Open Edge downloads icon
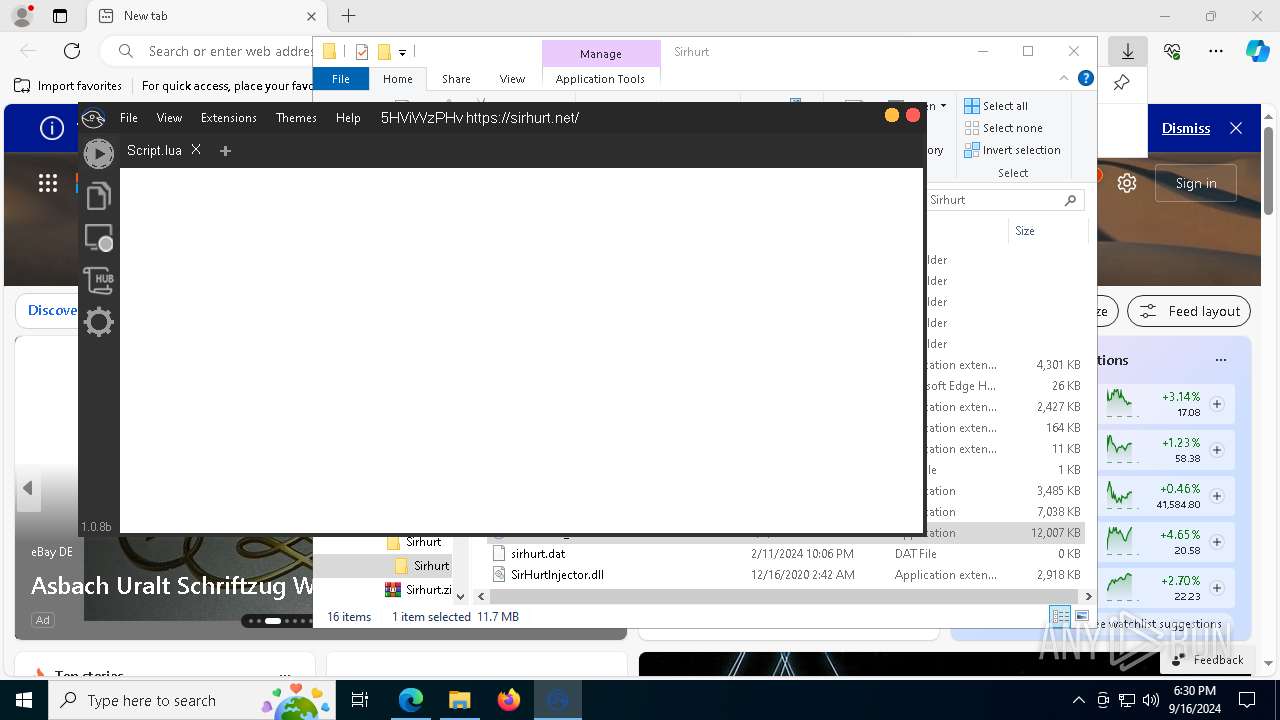This screenshot has height=720, width=1280. (x=1127, y=51)
